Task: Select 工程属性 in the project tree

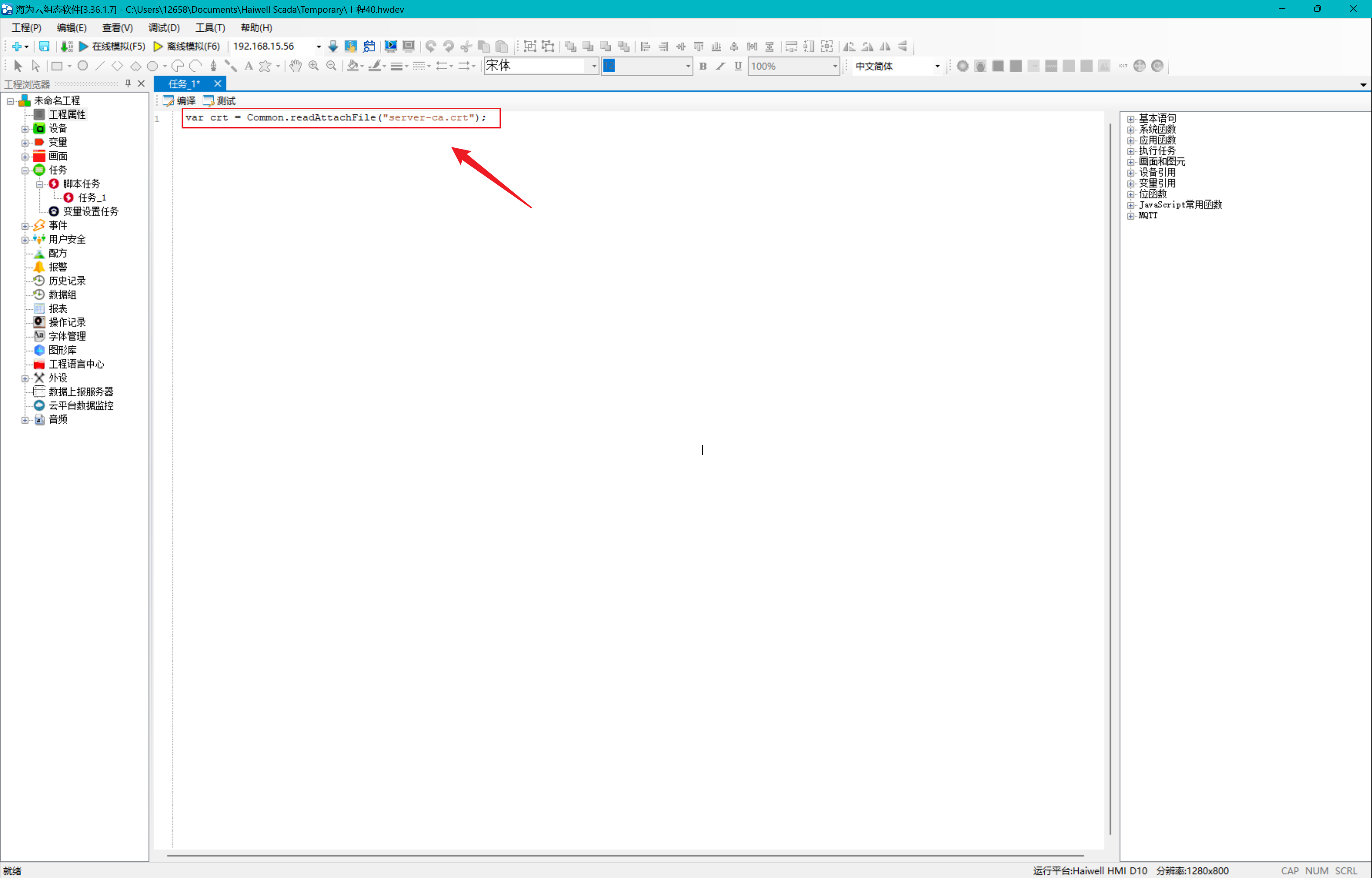Action: click(x=67, y=115)
